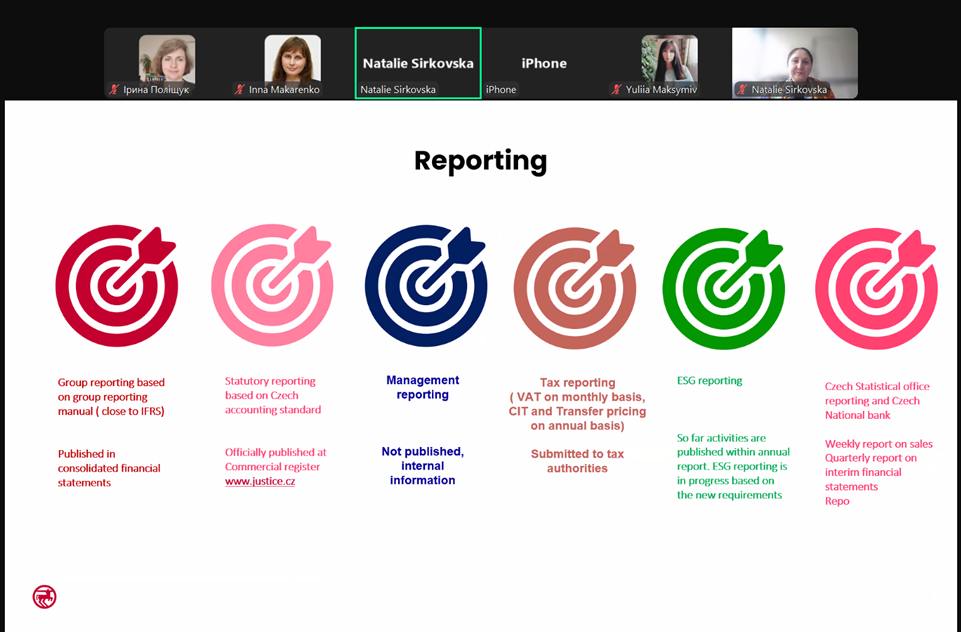The height and width of the screenshot is (632, 961).
Task: Click the navy Management reporting target icon
Action: coord(426,286)
